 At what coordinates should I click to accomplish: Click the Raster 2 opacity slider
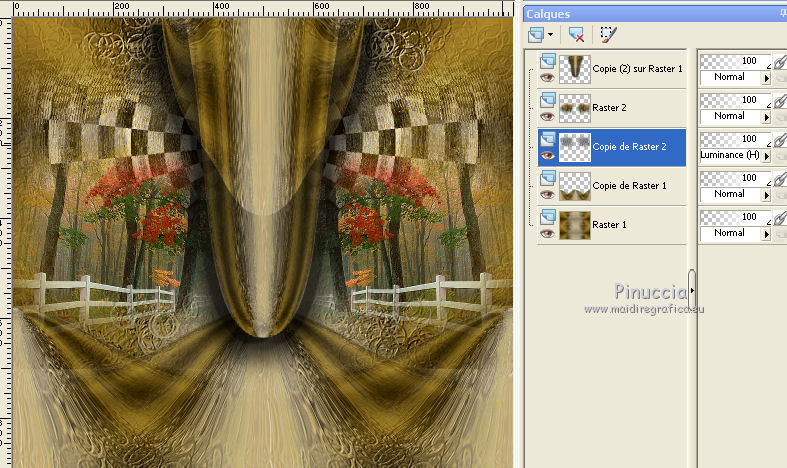(x=735, y=100)
